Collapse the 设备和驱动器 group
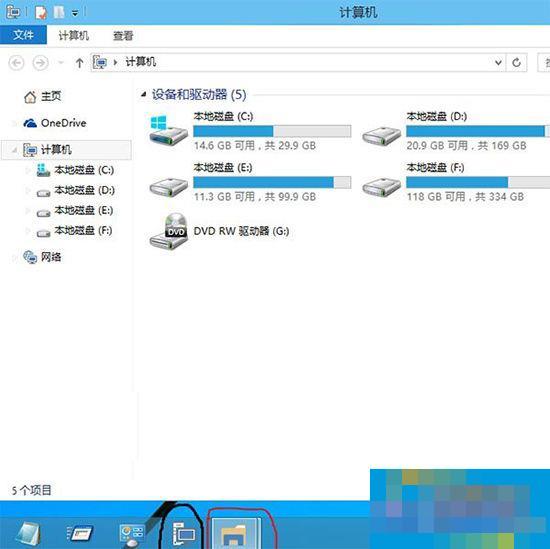This screenshot has width=550, height=549. tap(143, 94)
